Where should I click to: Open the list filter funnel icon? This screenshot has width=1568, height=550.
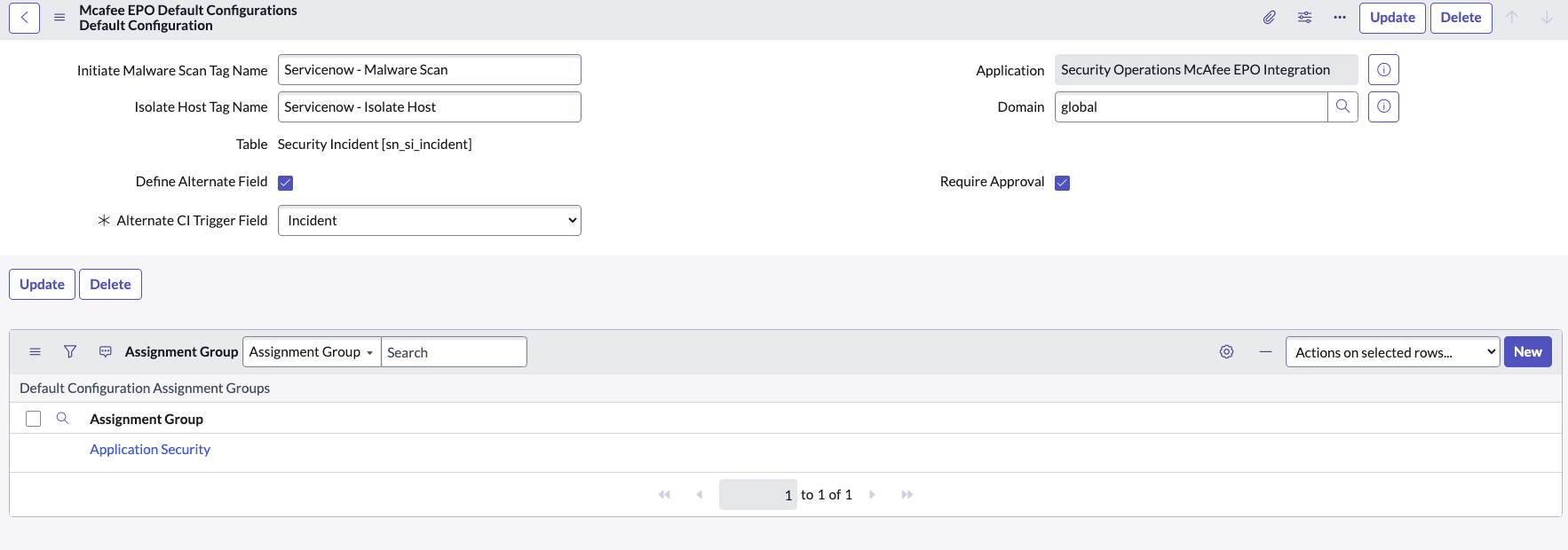tap(70, 352)
